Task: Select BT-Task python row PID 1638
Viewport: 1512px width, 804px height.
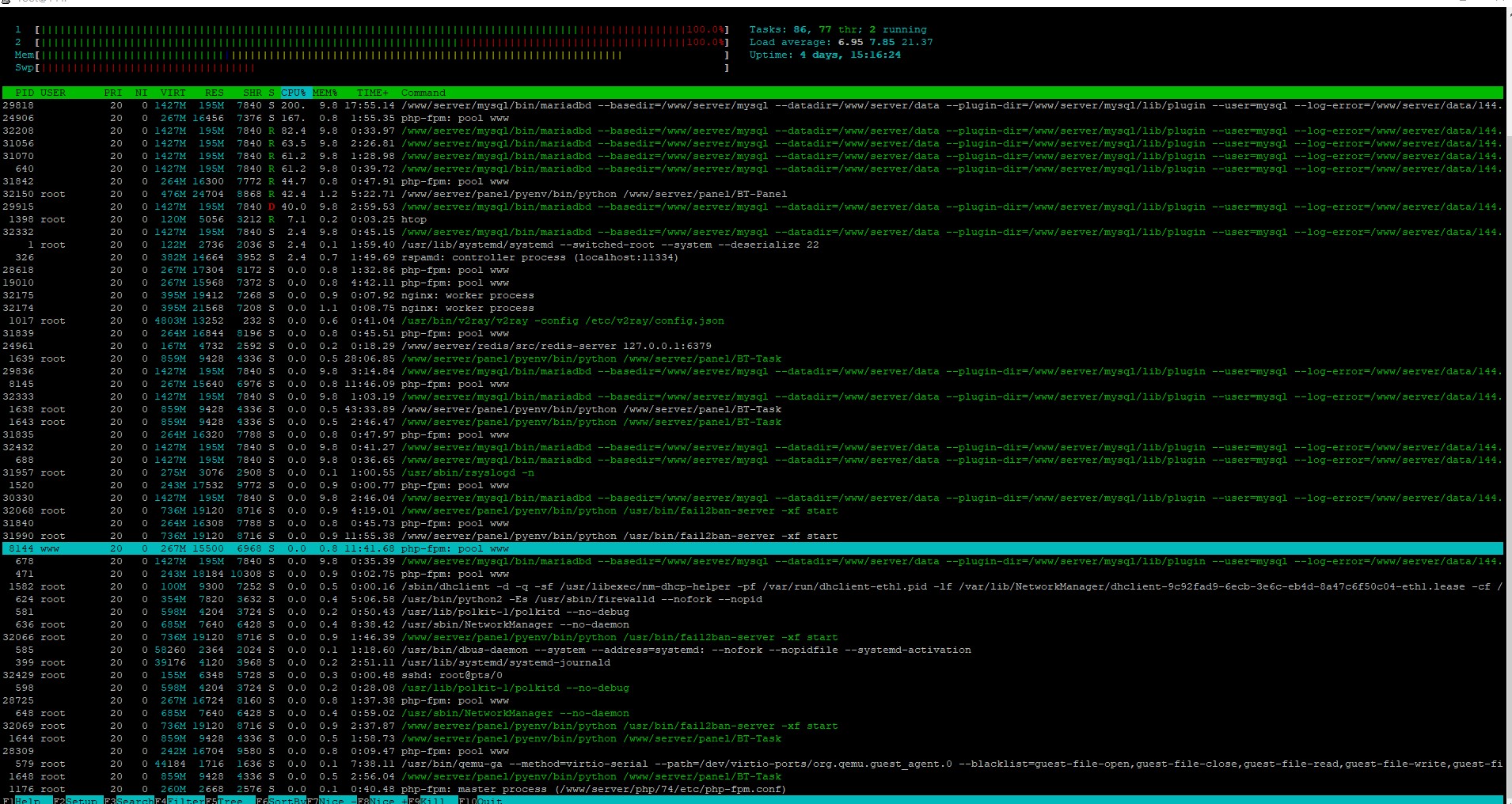Action: [x=752, y=409]
